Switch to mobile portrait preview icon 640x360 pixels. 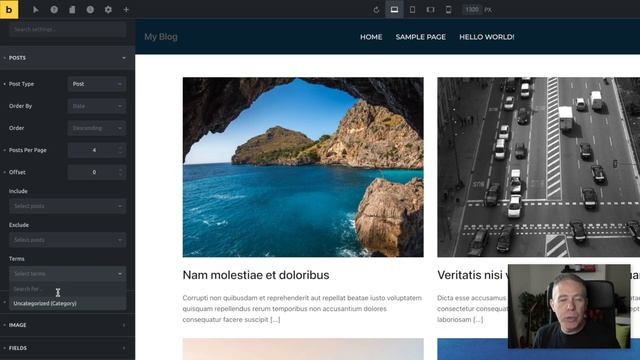[x=448, y=9]
